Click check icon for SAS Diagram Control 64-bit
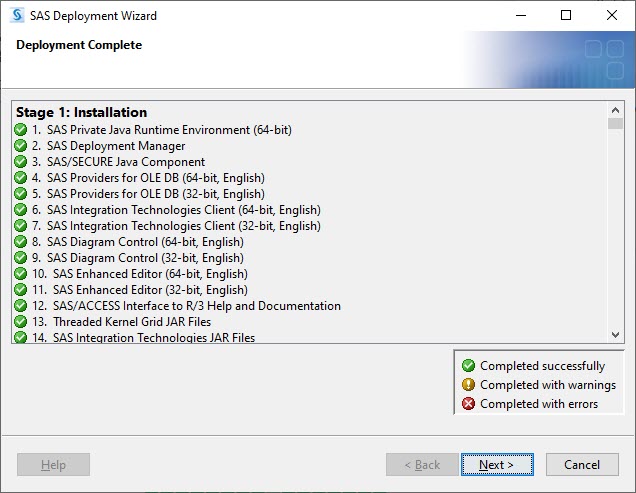 (x=20, y=242)
